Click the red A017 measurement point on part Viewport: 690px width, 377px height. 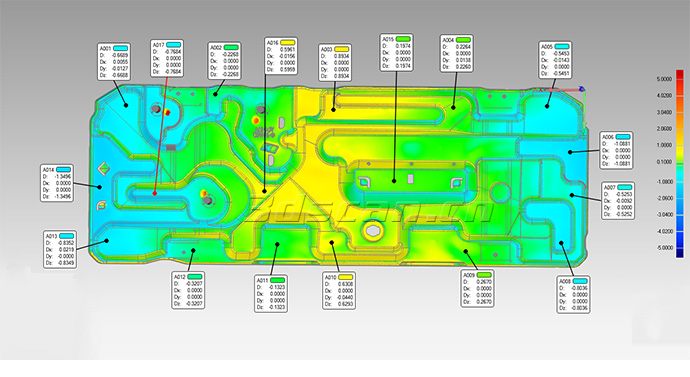(x=155, y=194)
